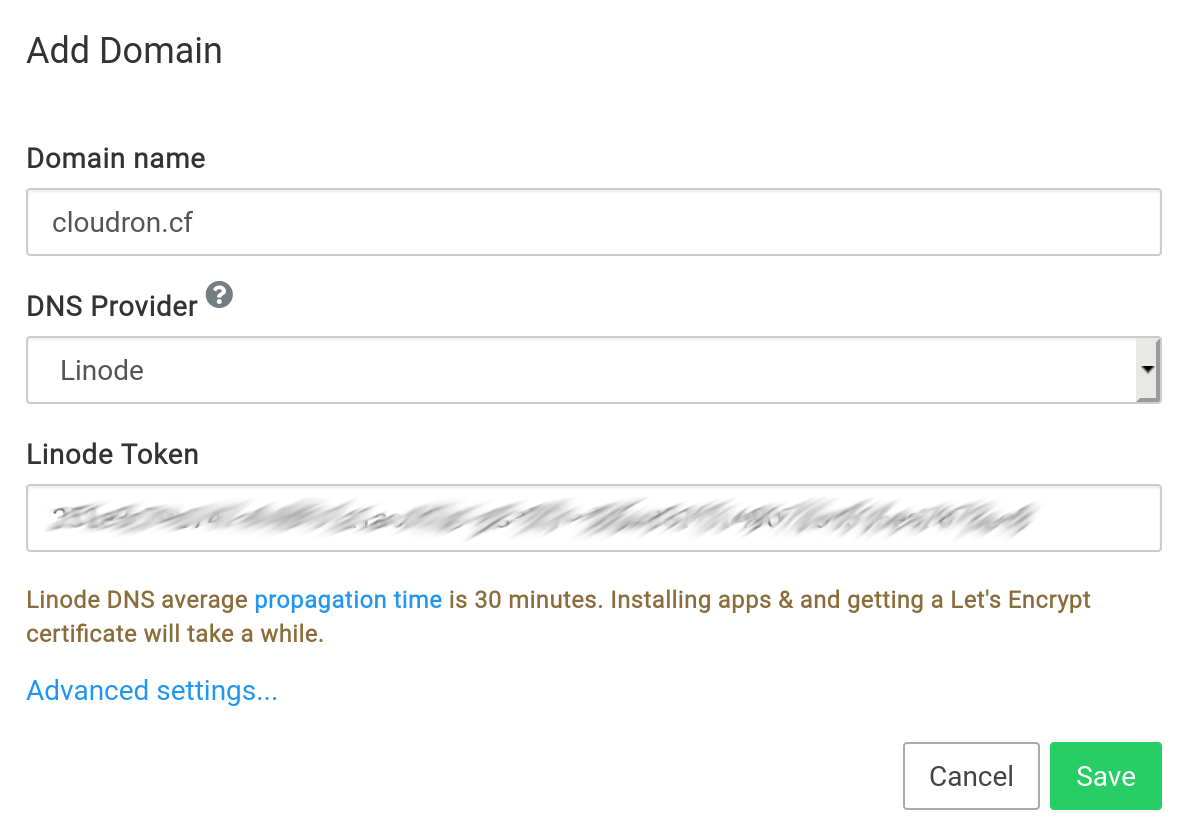Click the DNS Provider dropdown arrow
Image resolution: width=1186 pixels, height=834 pixels.
pyautogui.click(x=1148, y=370)
